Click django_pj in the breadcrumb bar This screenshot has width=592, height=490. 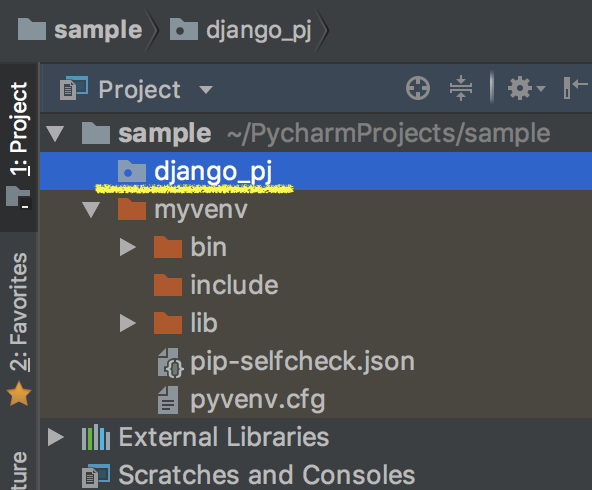(x=240, y=30)
